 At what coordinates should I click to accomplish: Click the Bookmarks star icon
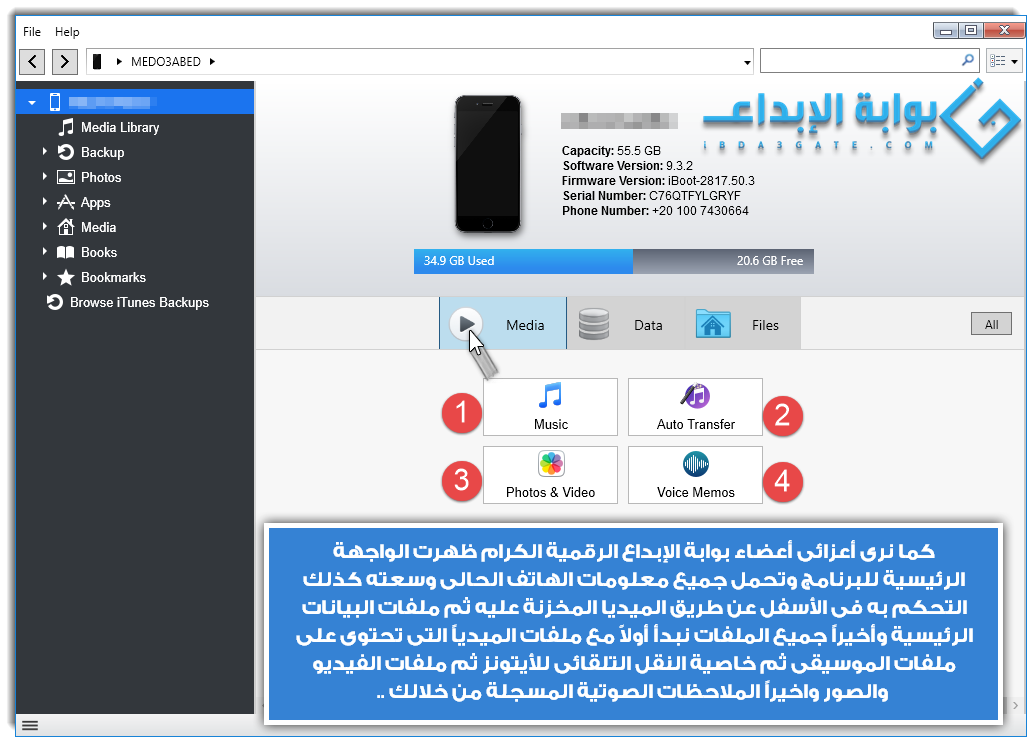click(65, 278)
